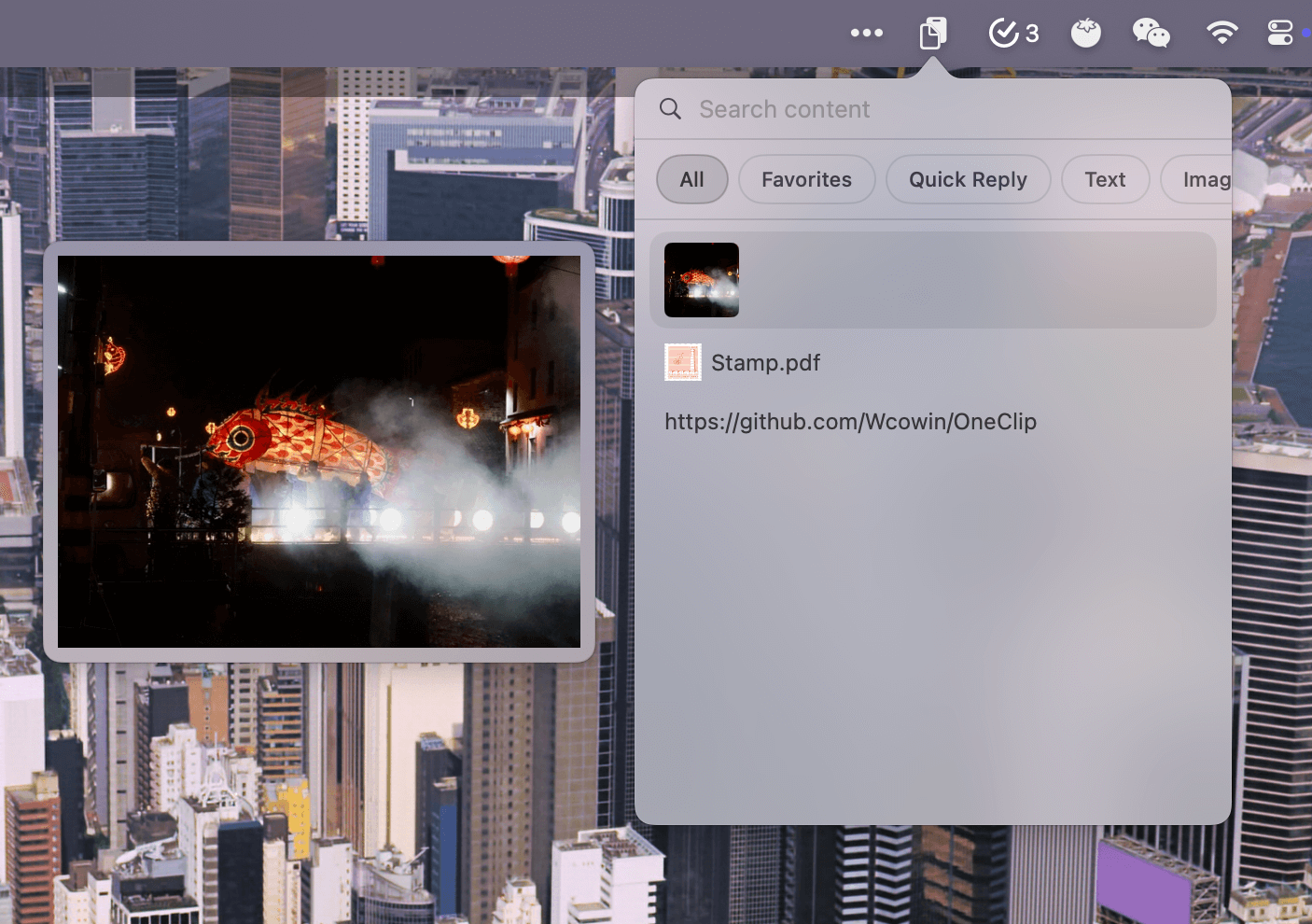This screenshot has height=924, width=1312.
Task: Show Quick Reply clipboard items
Action: coord(968,179)
